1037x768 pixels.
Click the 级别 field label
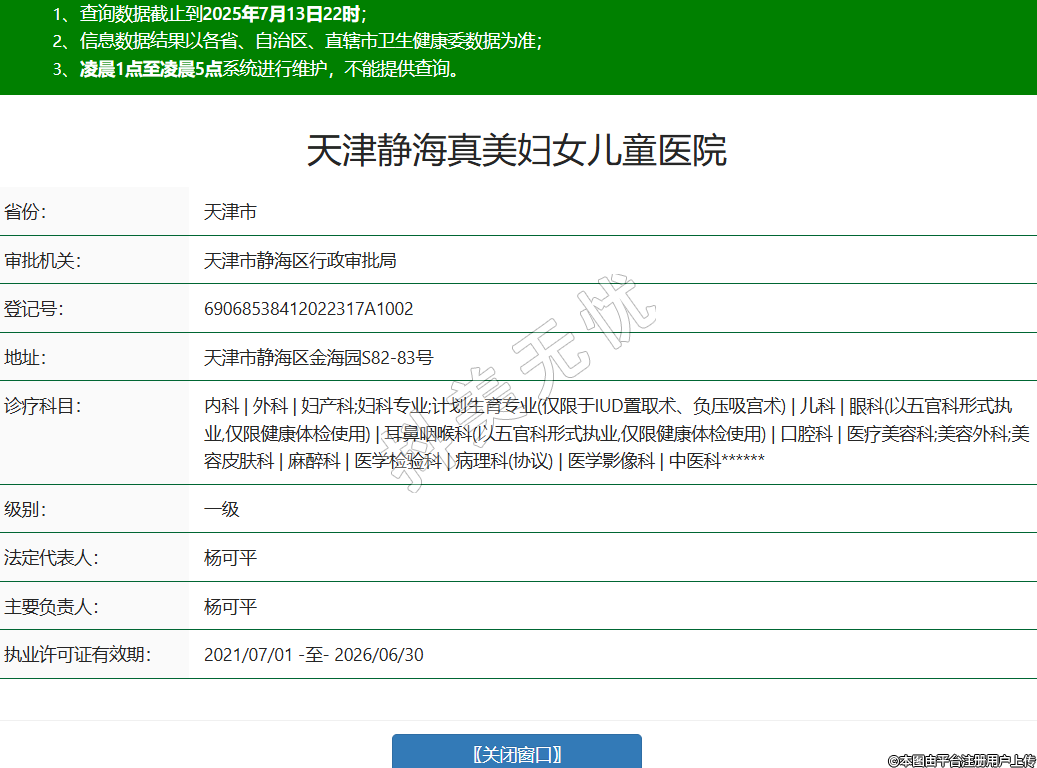coord(26,509)
